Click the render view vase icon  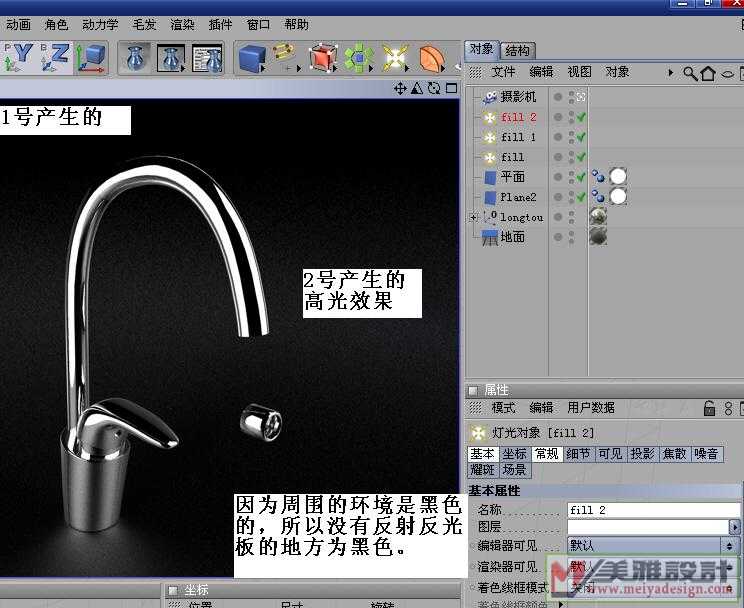pos(134,59)
